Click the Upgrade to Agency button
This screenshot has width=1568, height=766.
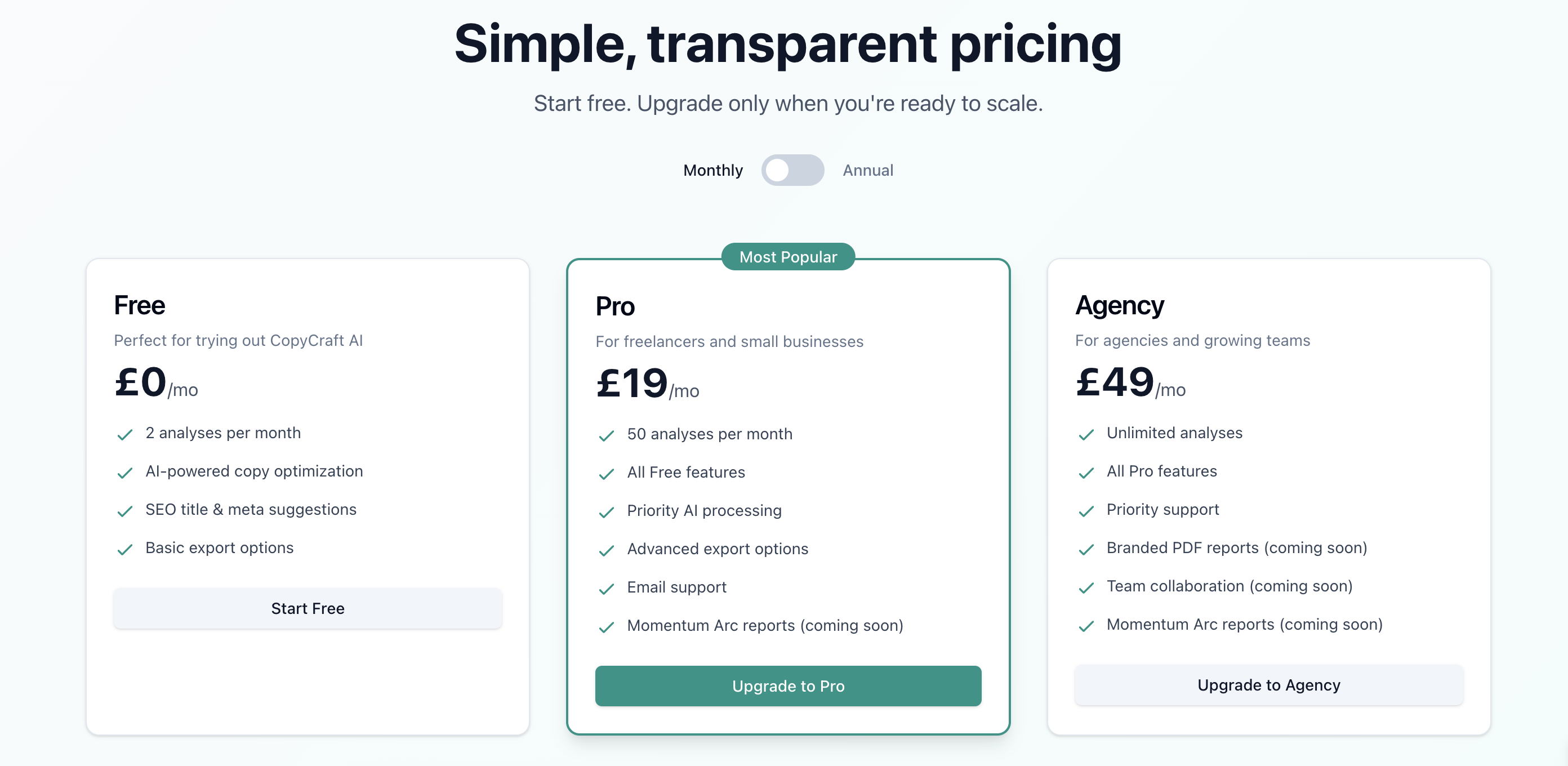point(1268,685)
